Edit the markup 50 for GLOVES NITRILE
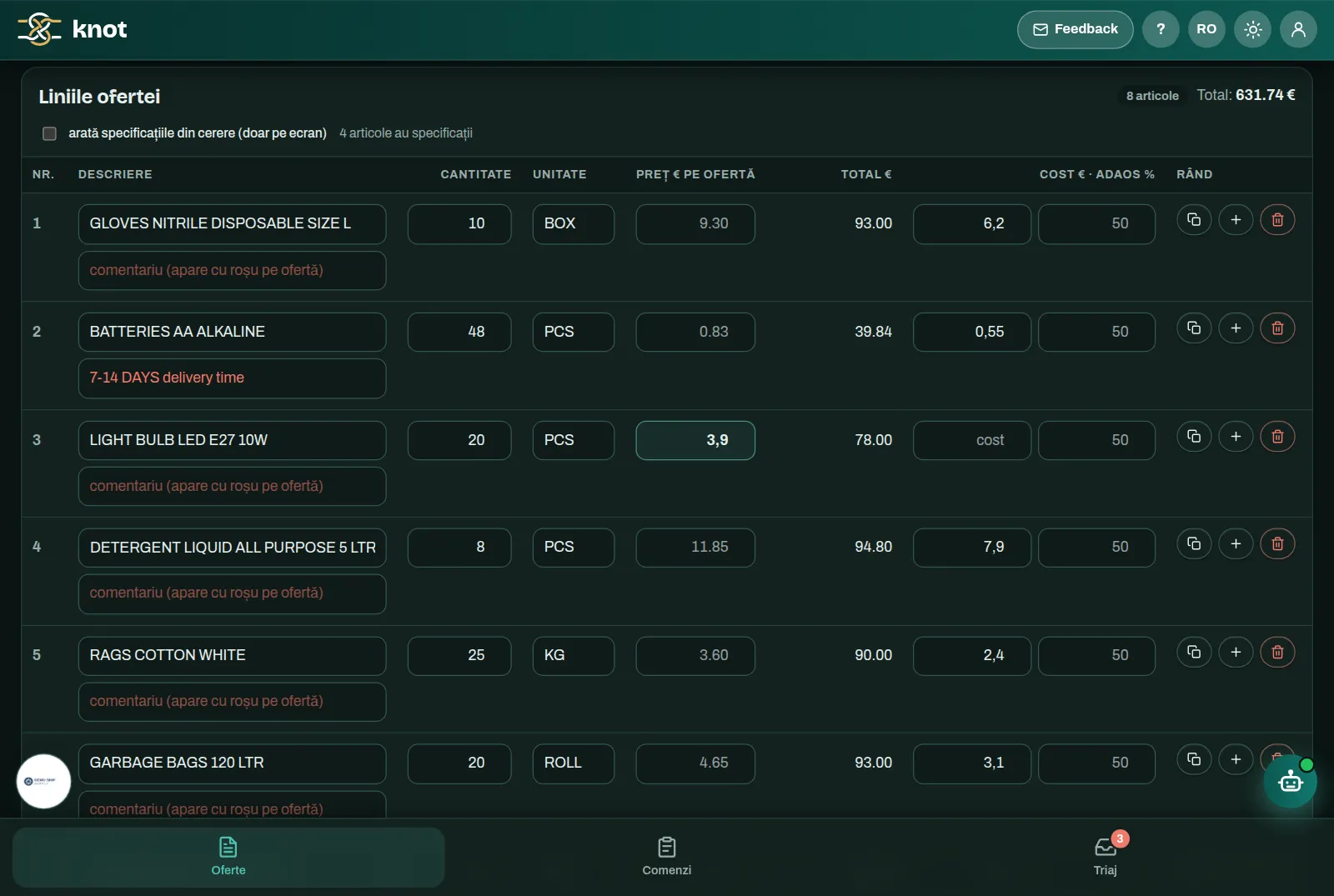 [1096, 224]
